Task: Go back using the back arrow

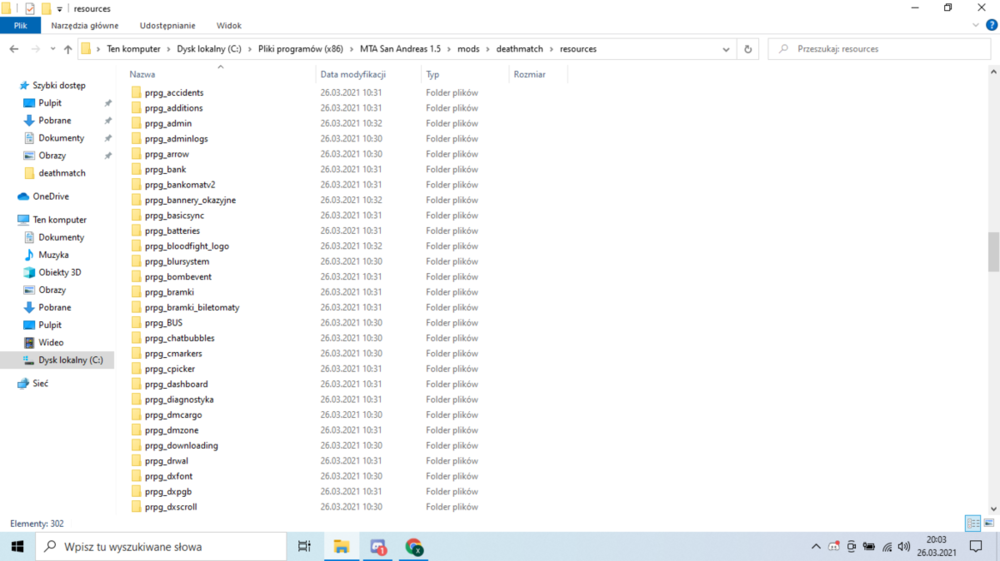Action: coord(14,49)
